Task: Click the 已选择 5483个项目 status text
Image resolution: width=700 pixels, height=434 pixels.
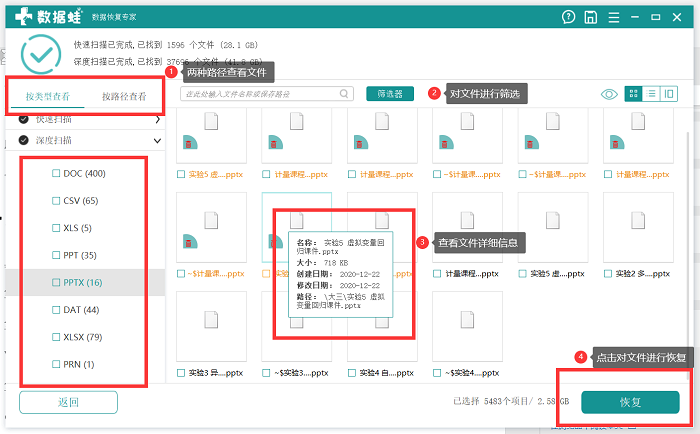Action: [511, 401]
